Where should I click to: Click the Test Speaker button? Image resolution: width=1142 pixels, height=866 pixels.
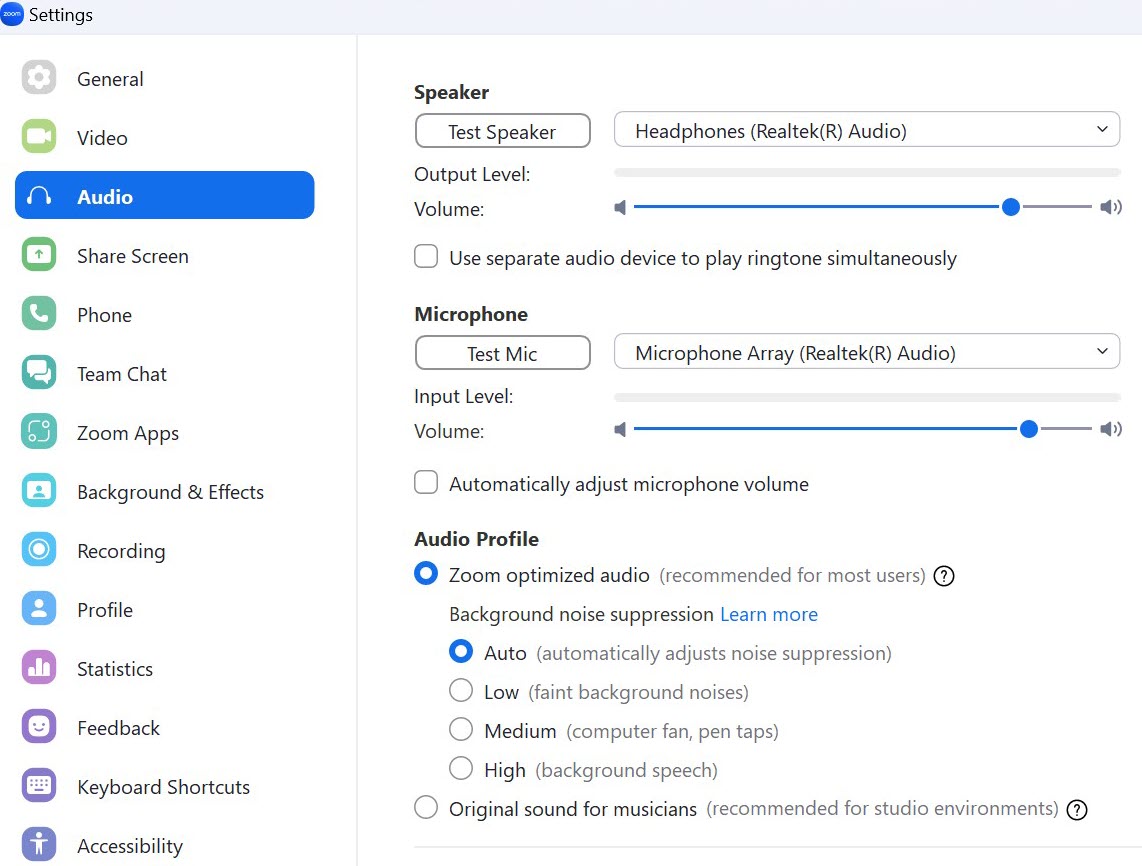point(503,131)
